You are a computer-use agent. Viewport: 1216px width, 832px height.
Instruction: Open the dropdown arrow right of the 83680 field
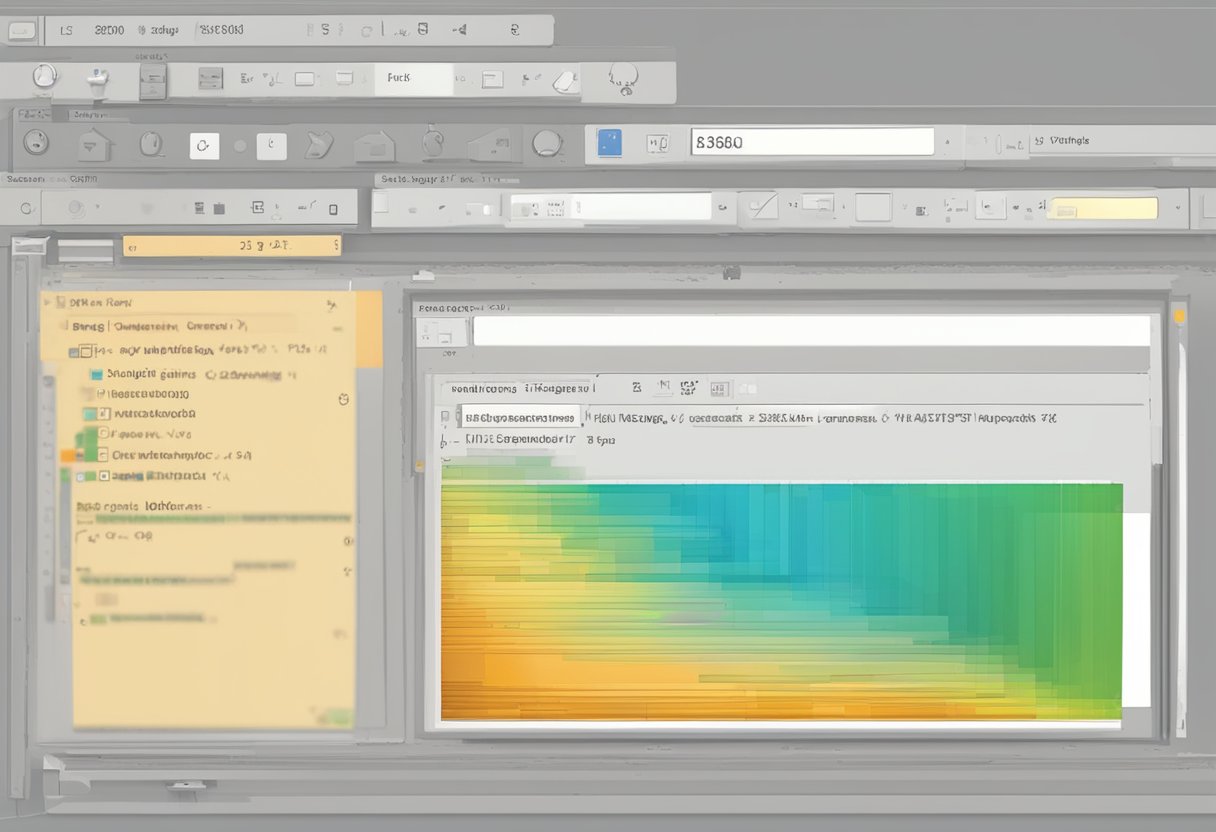click(946, 143)
